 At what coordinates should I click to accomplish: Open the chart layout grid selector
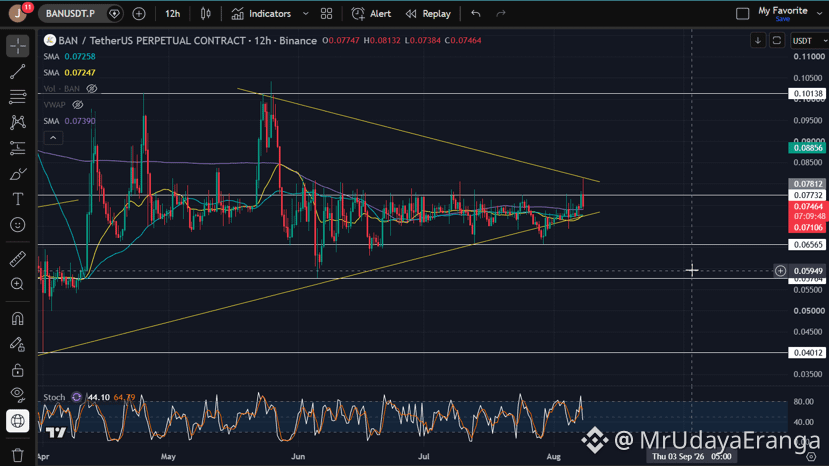(x=327, y=14)
